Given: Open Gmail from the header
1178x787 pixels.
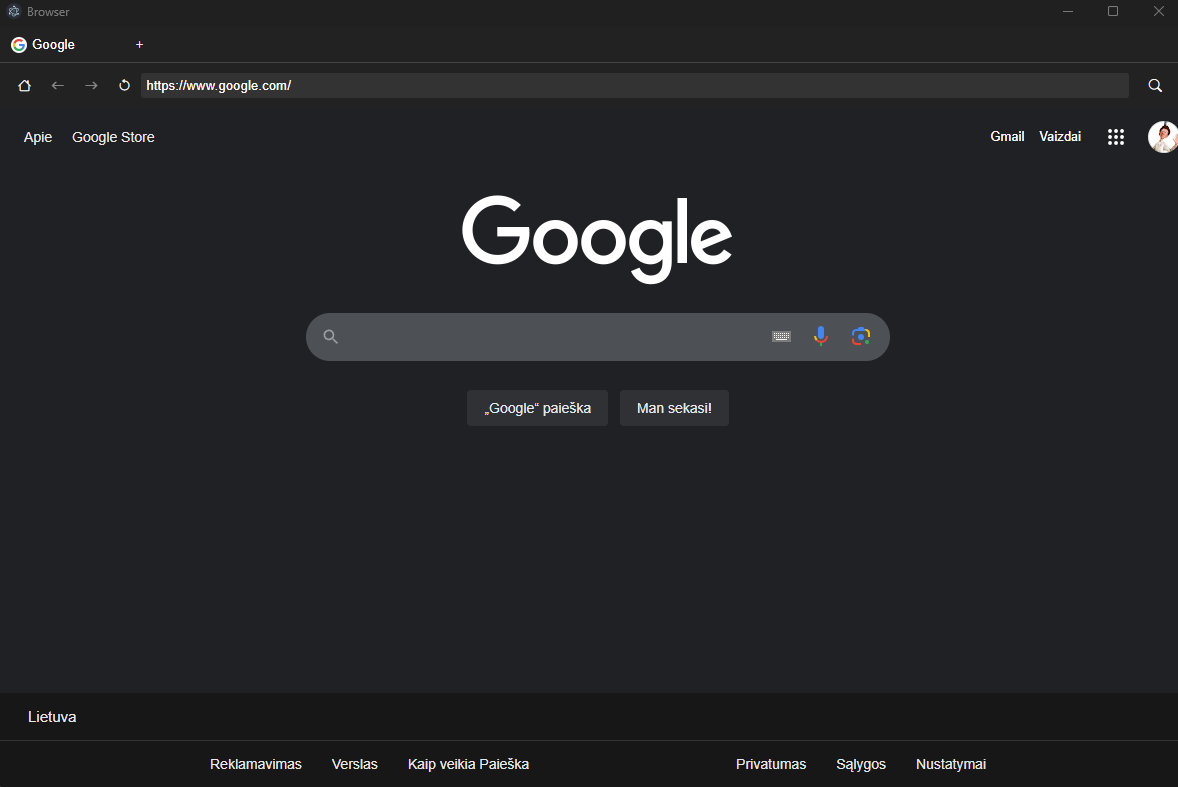Looking at the screenshot, I should point(1007,137).
